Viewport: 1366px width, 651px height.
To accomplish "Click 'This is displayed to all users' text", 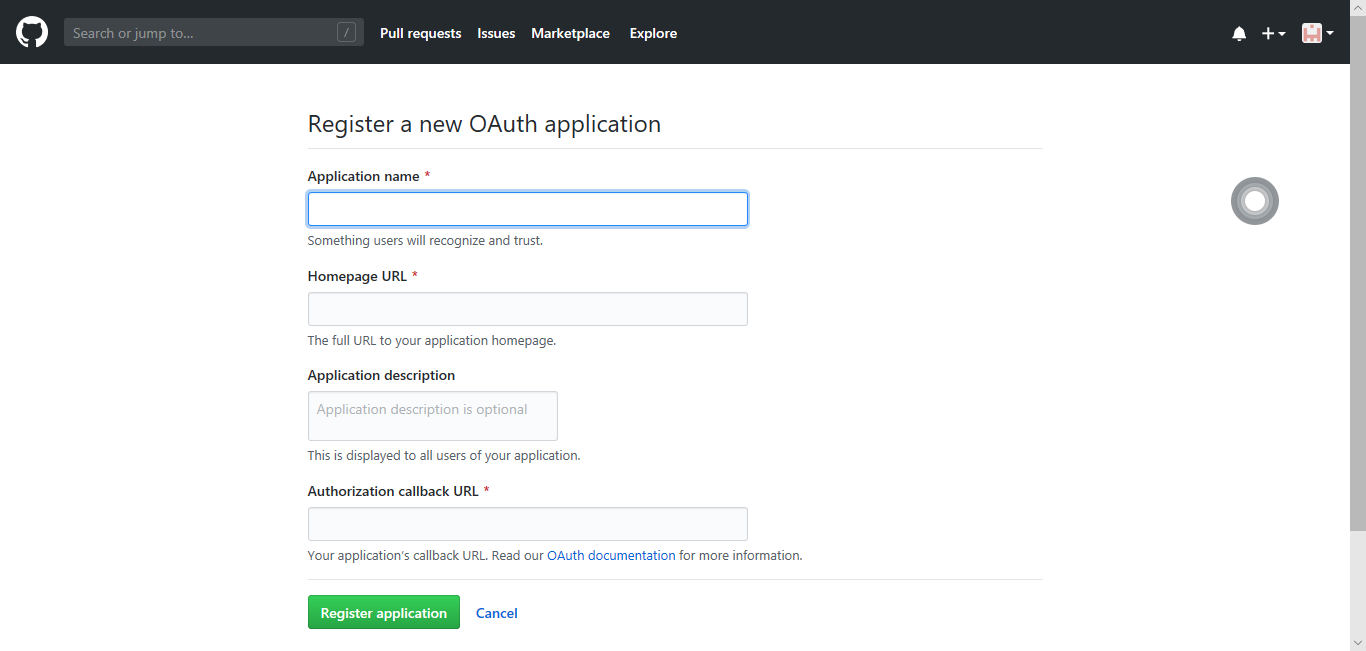I will (444, 455).
